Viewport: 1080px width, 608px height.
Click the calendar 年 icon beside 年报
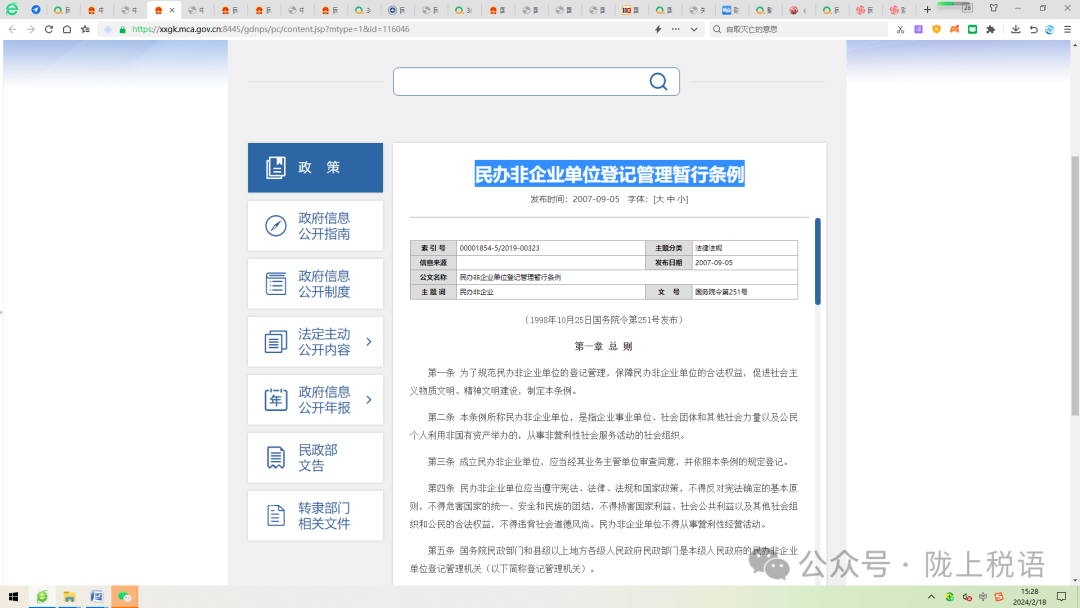tap(276, 399)
